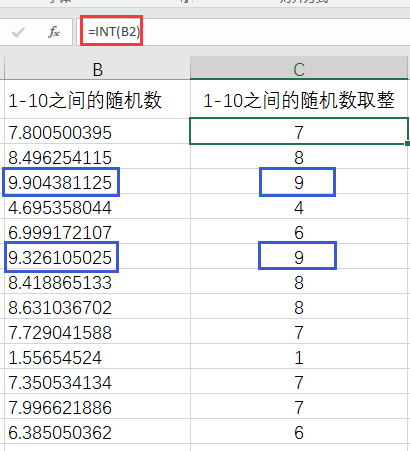Select column C cell beside 7.800500395

pos(299,132)
